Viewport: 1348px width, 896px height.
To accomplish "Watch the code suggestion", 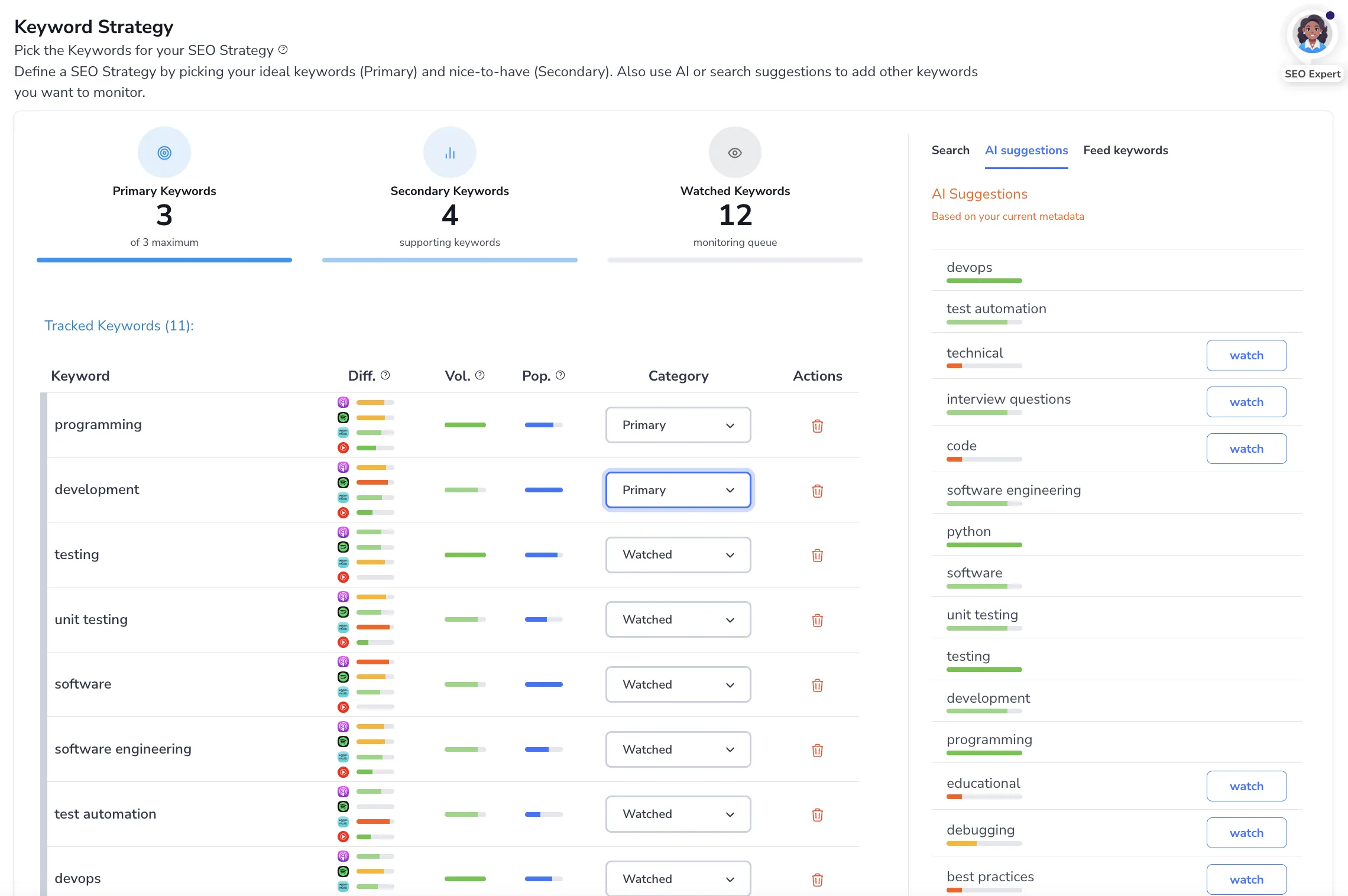I will point(1246,449).
